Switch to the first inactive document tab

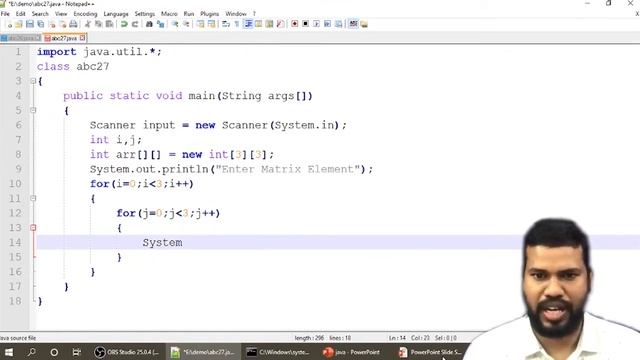(x=21, y=38)
